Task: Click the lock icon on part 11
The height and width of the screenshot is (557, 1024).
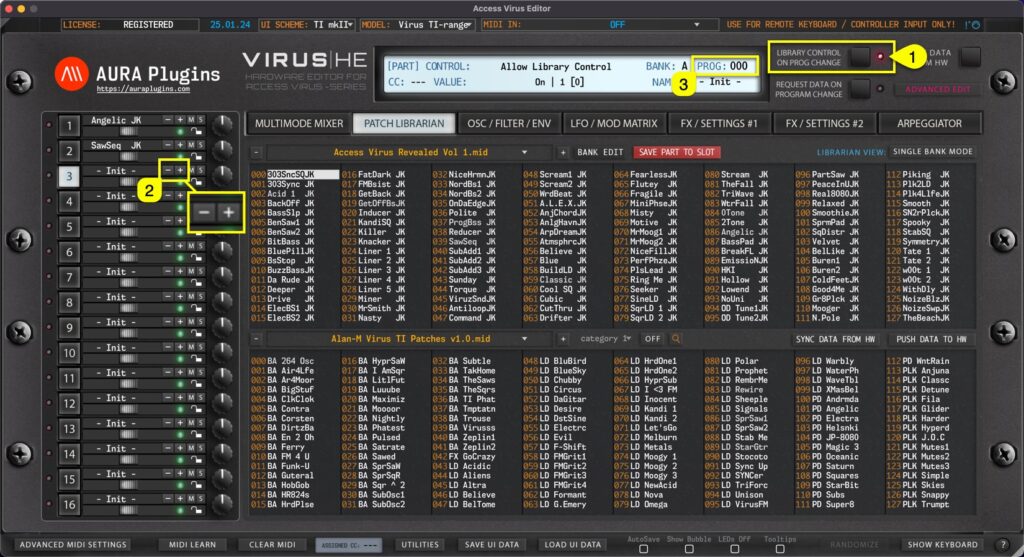Action: 196,384
